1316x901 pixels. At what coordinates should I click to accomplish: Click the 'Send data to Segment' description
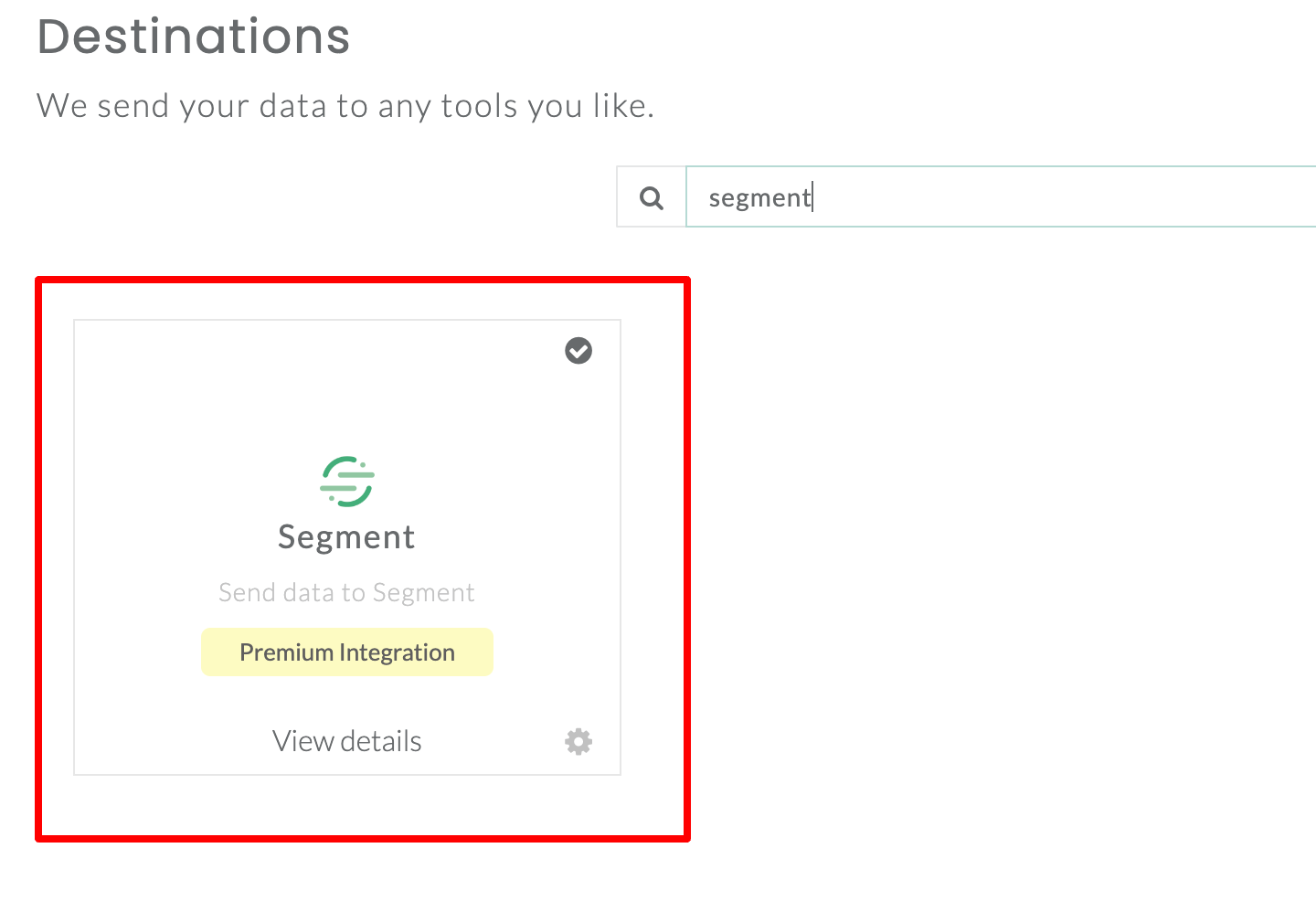346,593
